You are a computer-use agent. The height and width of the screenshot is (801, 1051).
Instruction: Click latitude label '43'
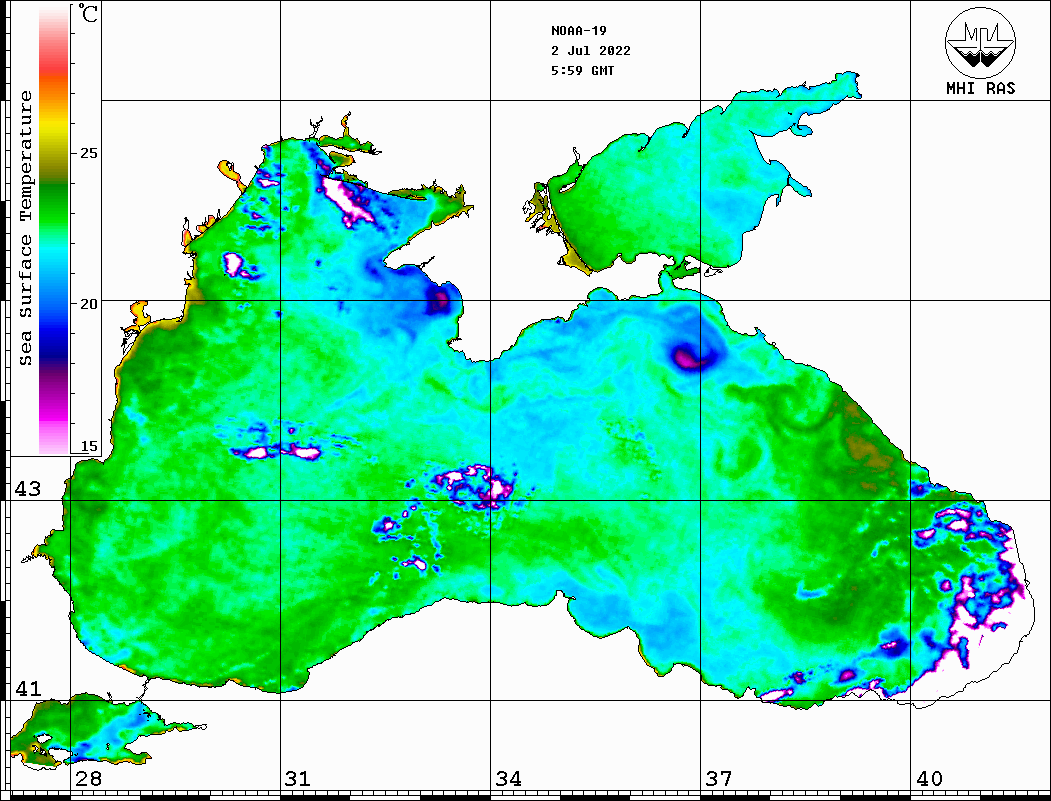point(28,489)
